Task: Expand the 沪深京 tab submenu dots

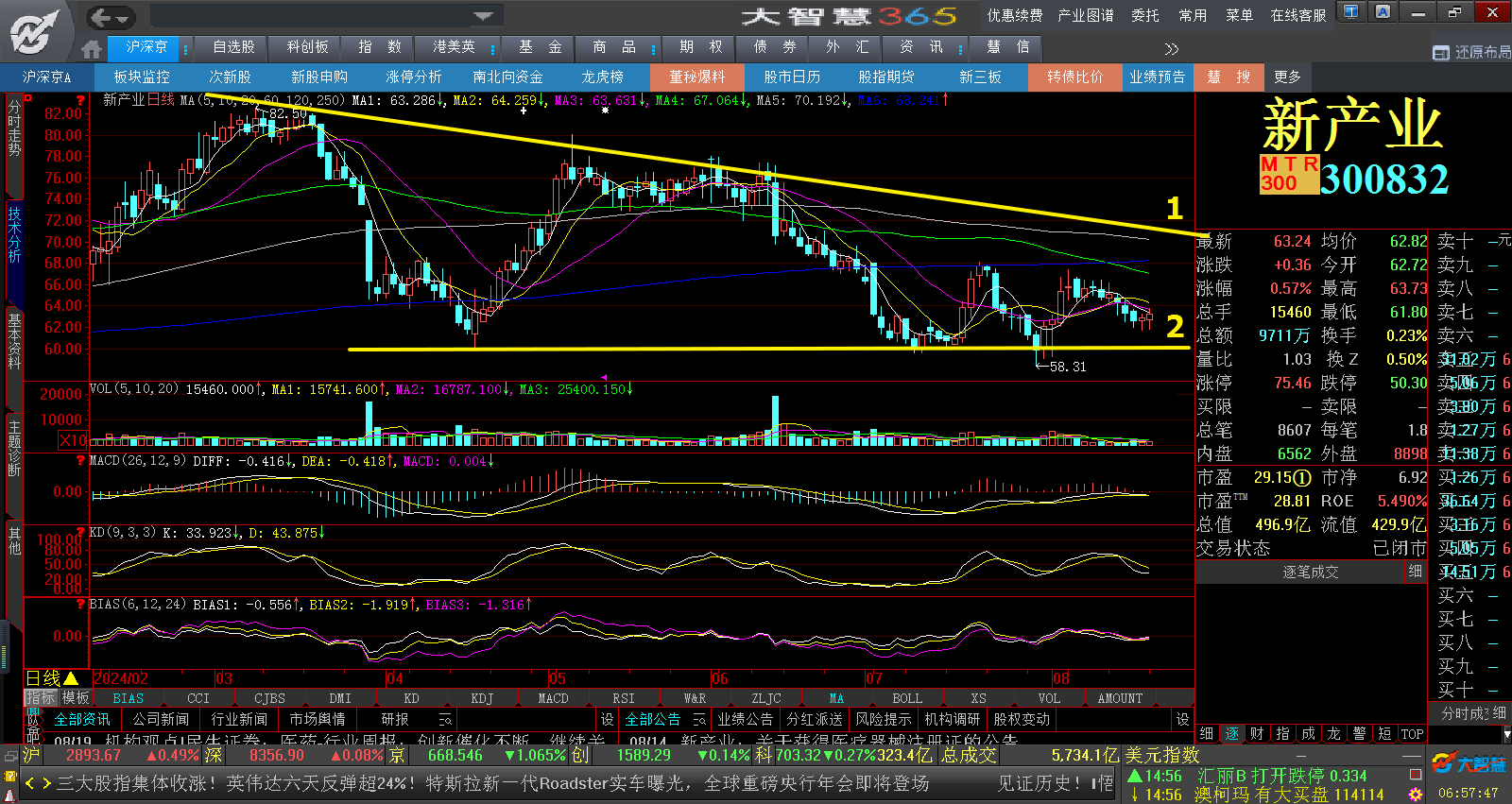Action: click(x=185, y=48)
